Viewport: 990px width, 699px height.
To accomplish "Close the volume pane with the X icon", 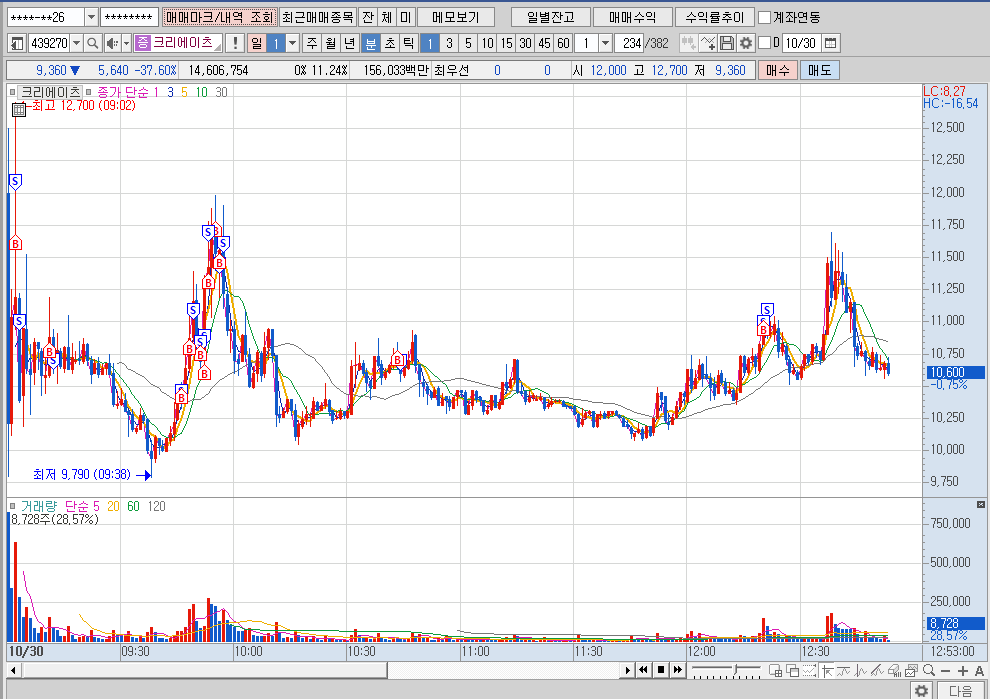I will 981,505.
